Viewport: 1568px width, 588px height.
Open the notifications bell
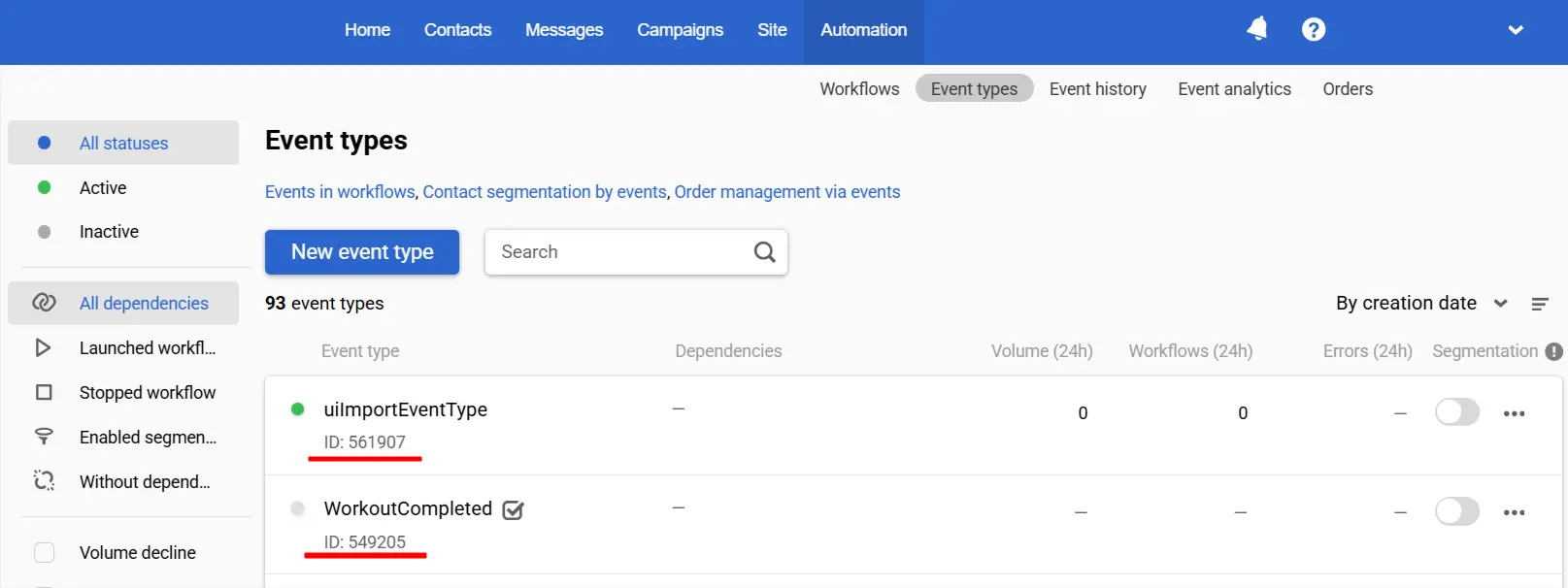[x=1257, y=29]
